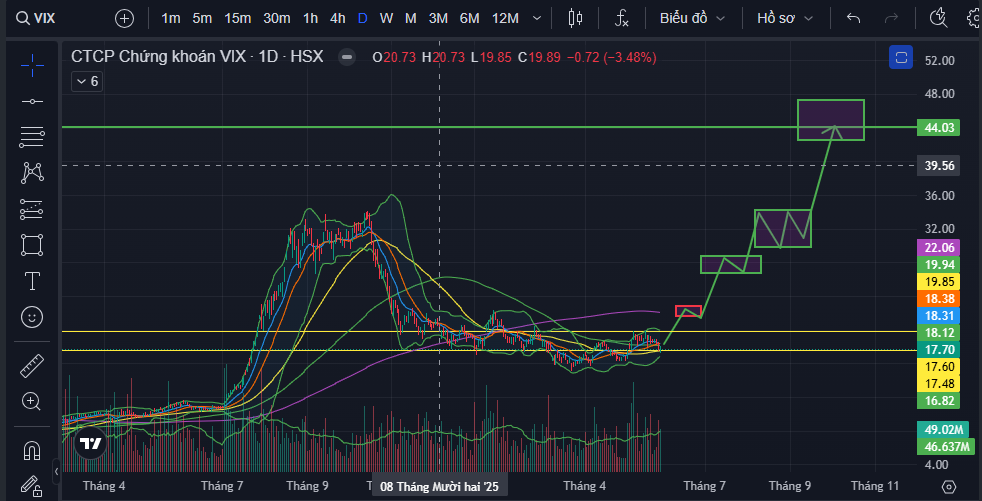The height and width of the screenshot is (501, 982).
Task: Click the 46.637M volume label
Action: pyautogui.click(x=945, y=447)
